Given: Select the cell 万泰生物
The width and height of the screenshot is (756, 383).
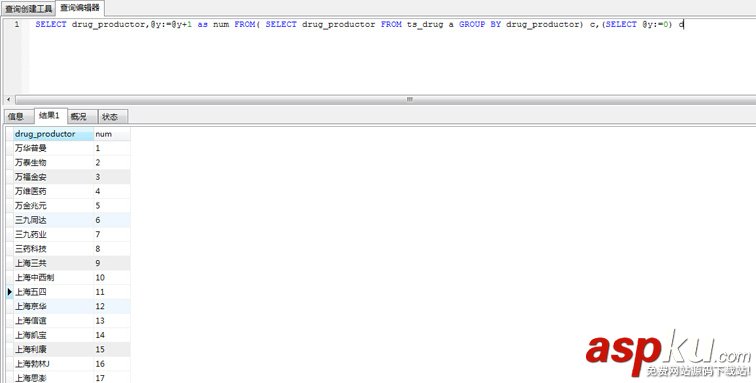Looking at the screenshot, I should click(x=54, y=163).
